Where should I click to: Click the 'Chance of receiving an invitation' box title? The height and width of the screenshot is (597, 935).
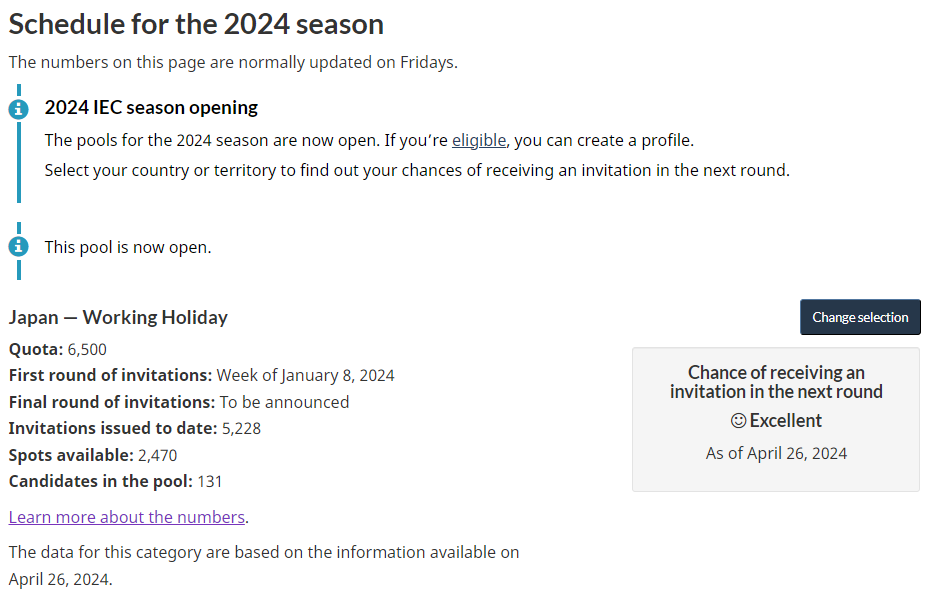point(776,382)
